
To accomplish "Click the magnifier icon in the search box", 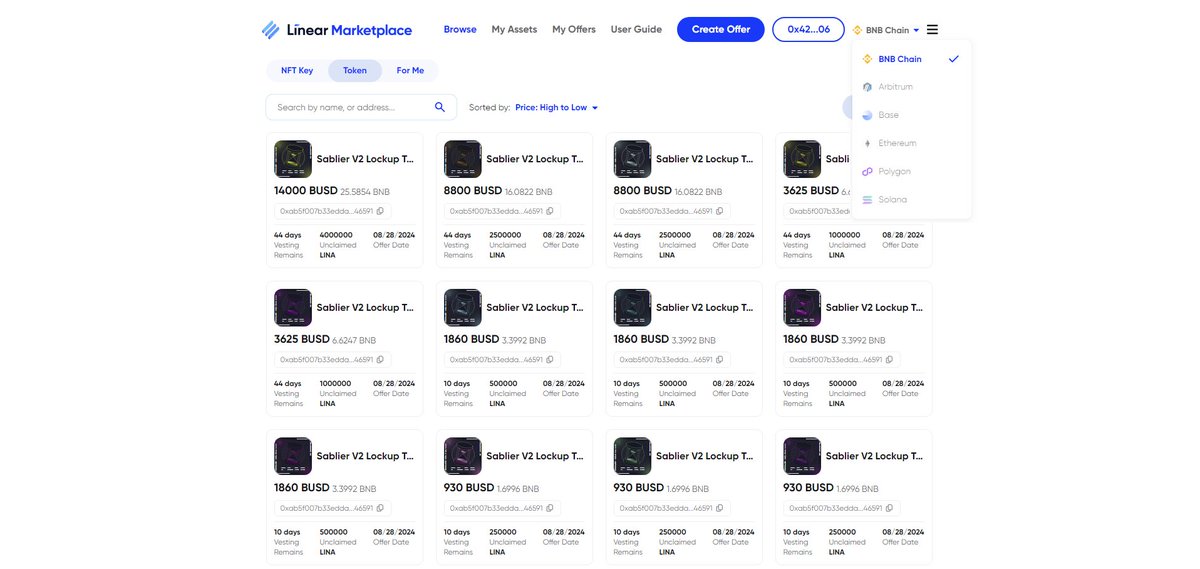I will point(440,107).
